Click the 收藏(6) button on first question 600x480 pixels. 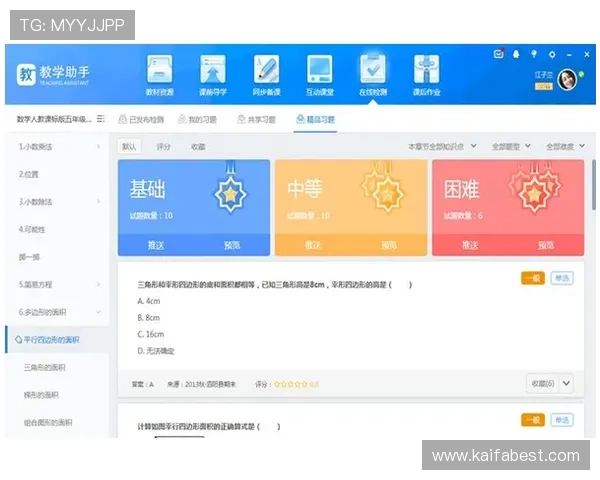(543, 384)
